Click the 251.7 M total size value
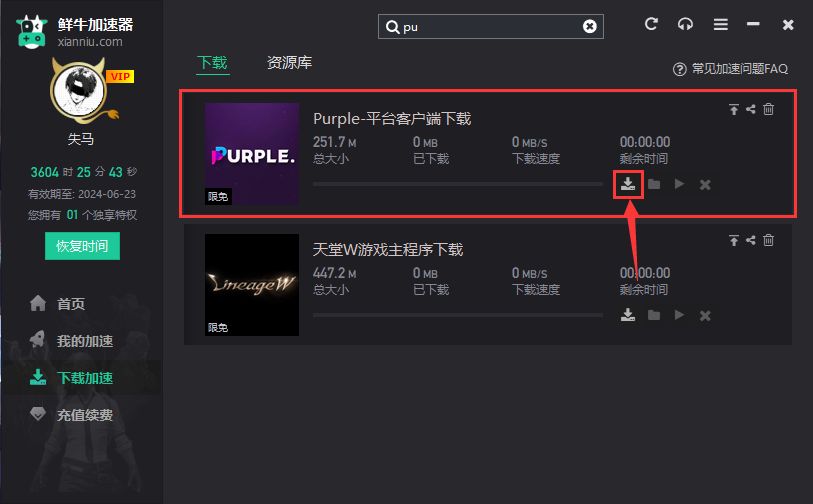The image size is (813, 504). (x=334, y=142)
